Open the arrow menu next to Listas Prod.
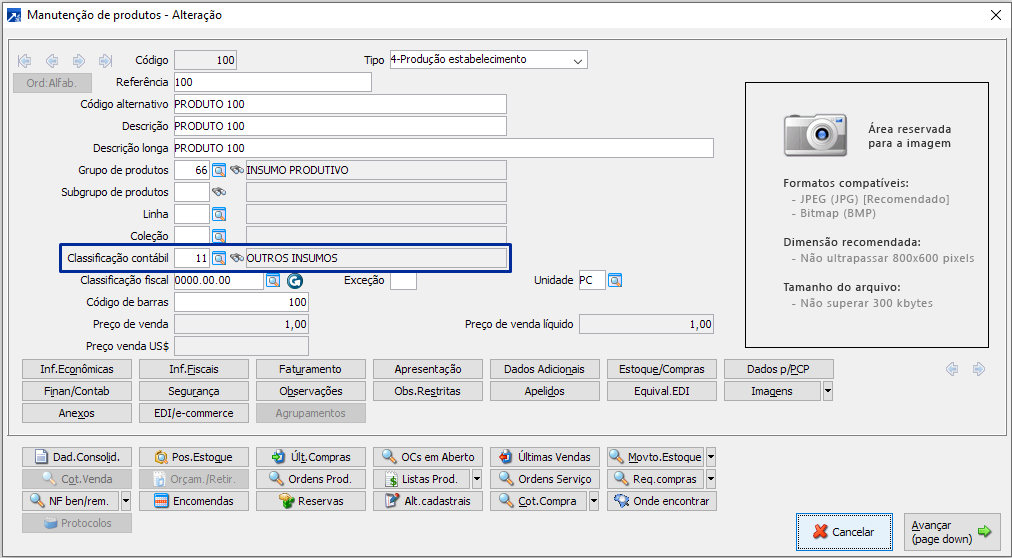The height and width of the screenshot is (558, 1012). pos(476,479)
